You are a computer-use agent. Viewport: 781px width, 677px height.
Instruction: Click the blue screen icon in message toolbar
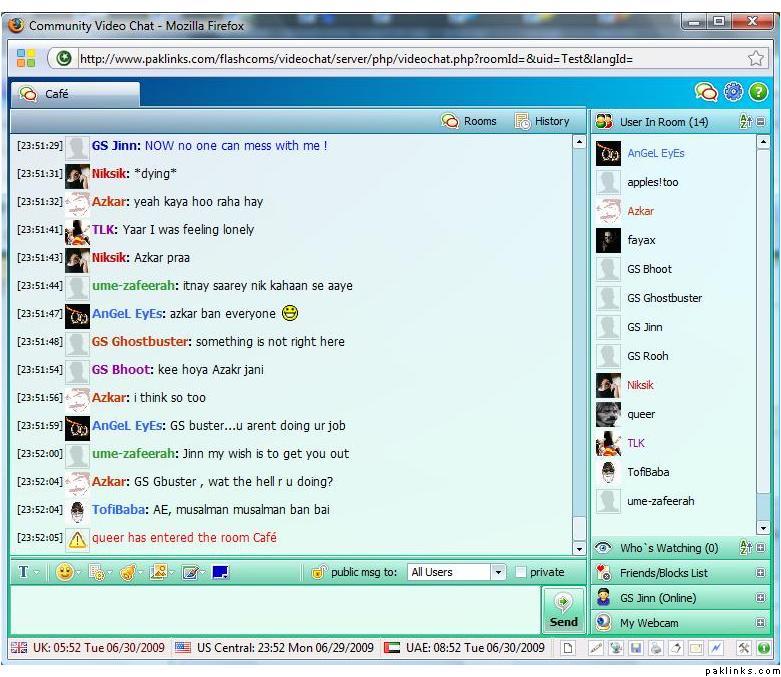coord(220,572)
